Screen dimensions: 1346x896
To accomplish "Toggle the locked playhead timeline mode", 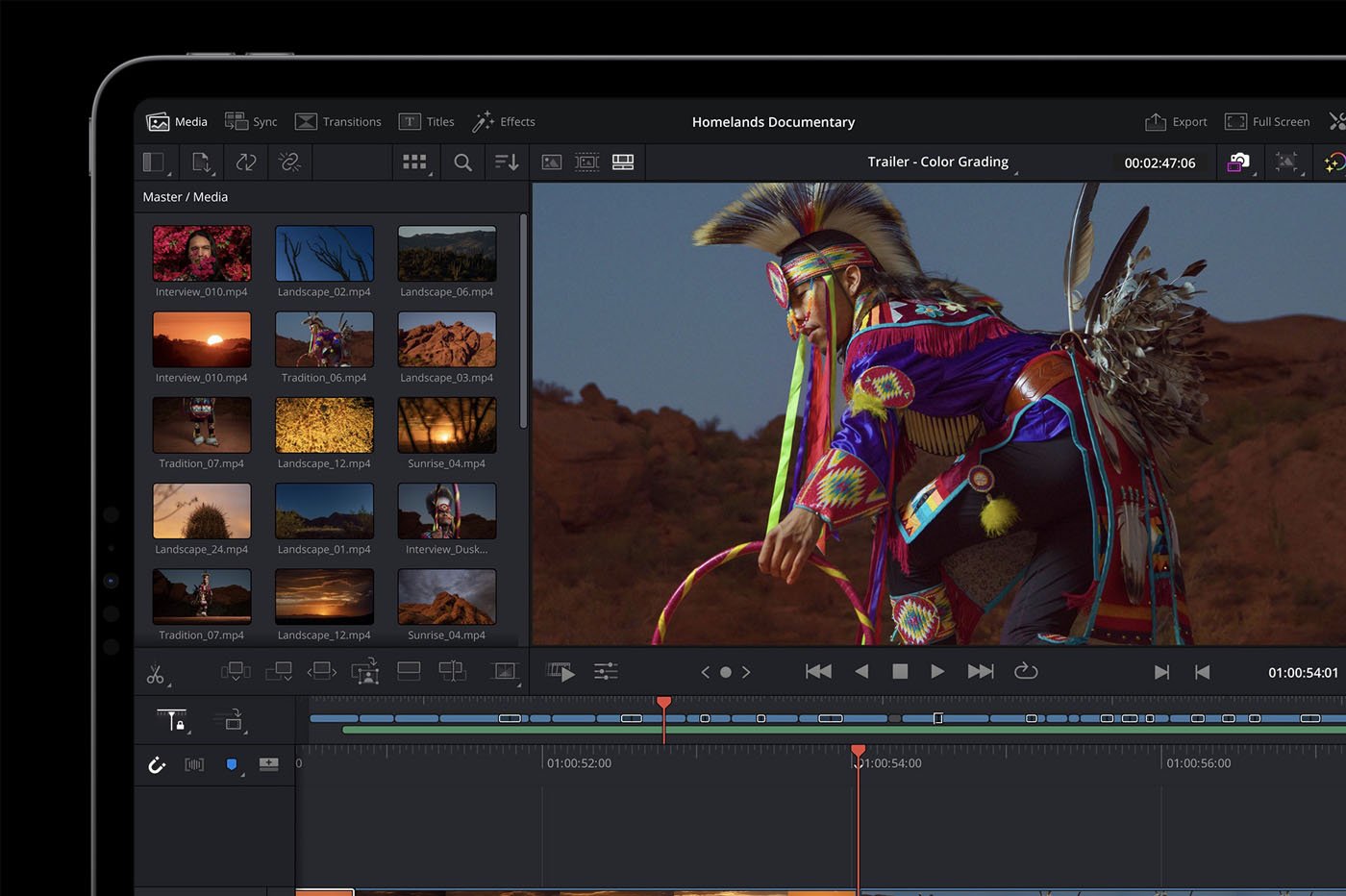I will point(172,720).
